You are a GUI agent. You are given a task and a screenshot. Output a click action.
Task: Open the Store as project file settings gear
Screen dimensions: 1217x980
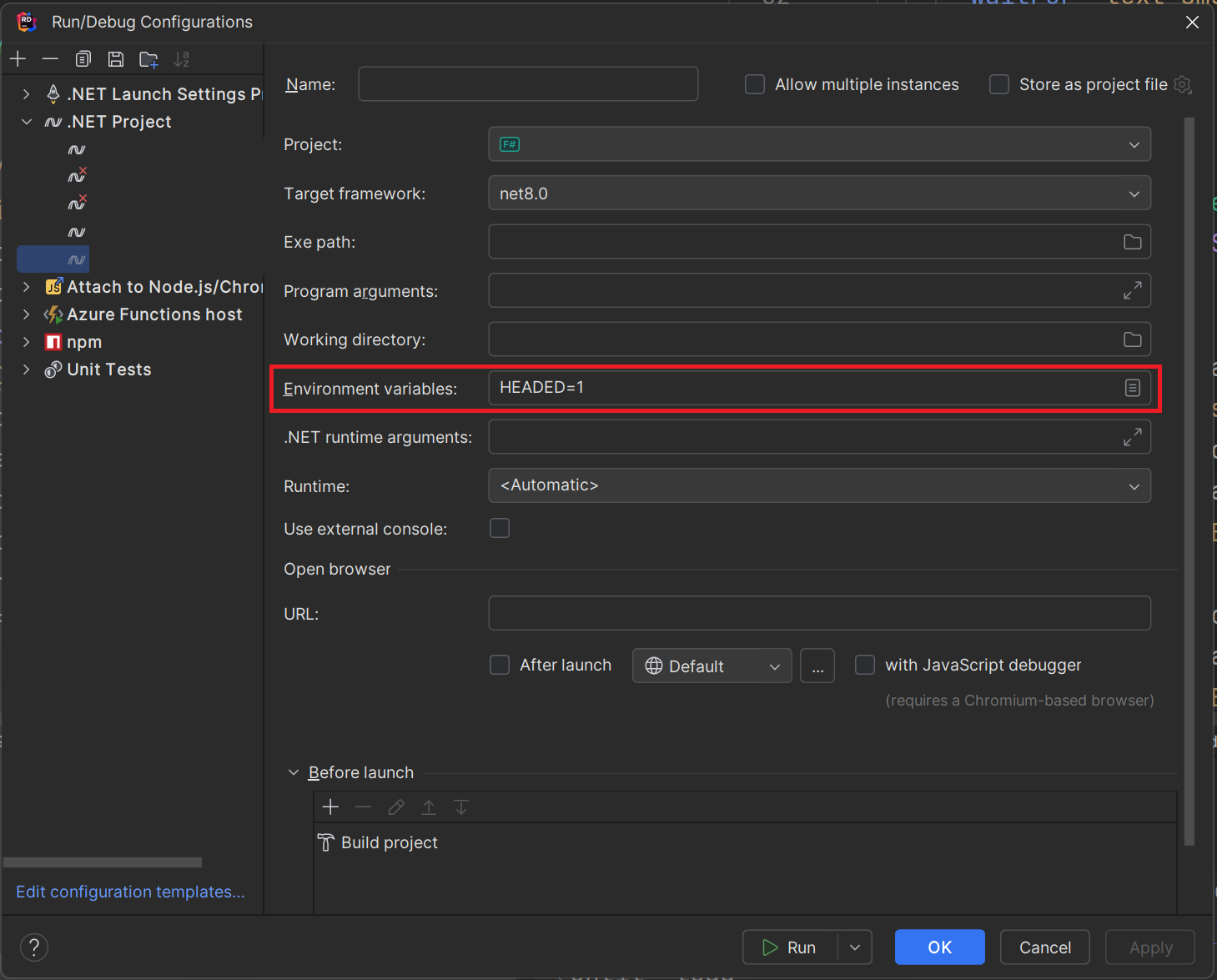[1183, 84]
